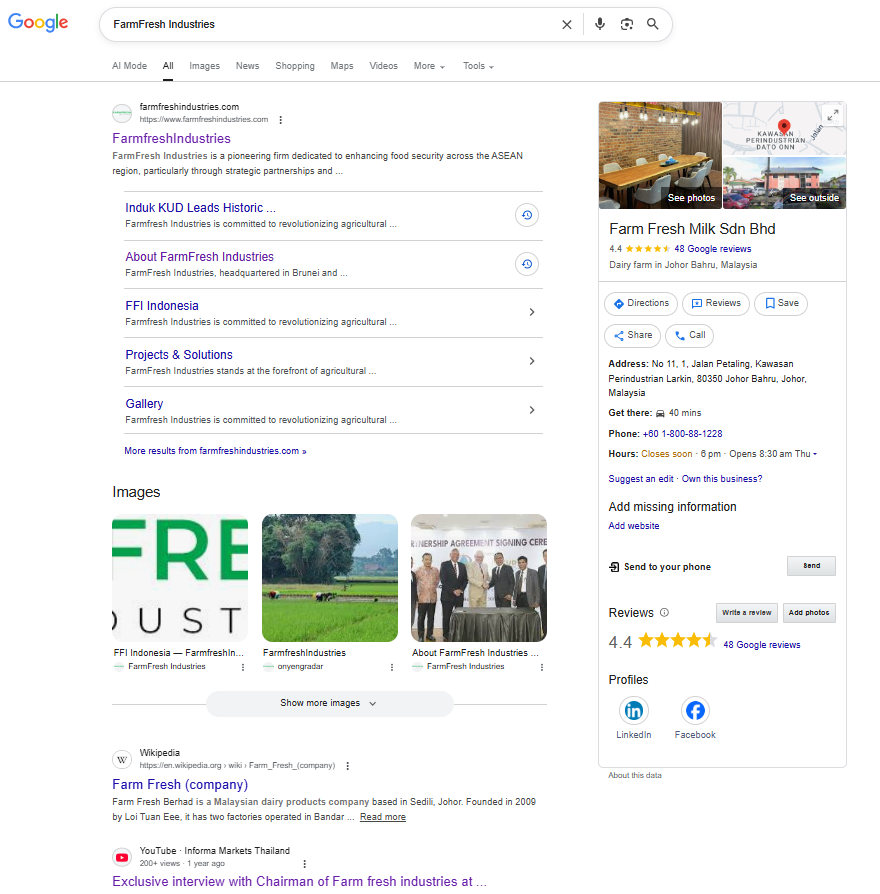Image resolution: width=880 pixels, height=894 pixels.
Task: Save the Farm Fresh Milk business
Action: tap(781, 303)
